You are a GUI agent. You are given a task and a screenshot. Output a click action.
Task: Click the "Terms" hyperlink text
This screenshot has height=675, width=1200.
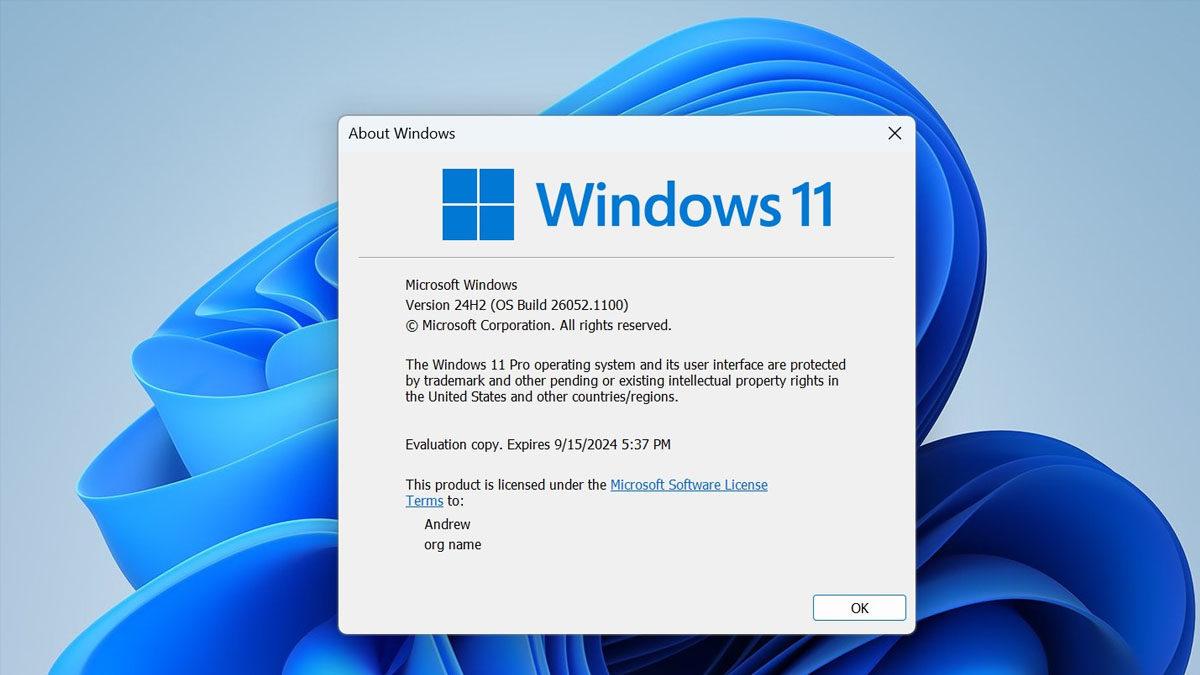[424, 500]
